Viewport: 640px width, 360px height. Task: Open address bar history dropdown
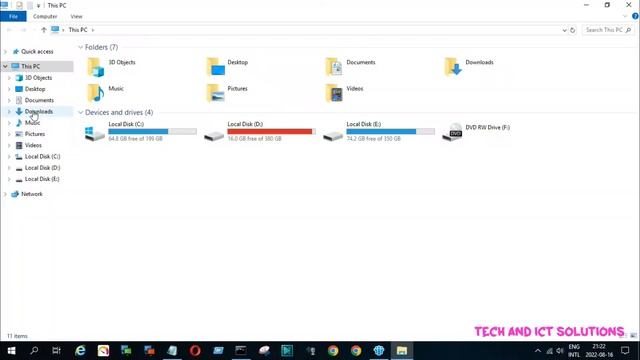564,30
